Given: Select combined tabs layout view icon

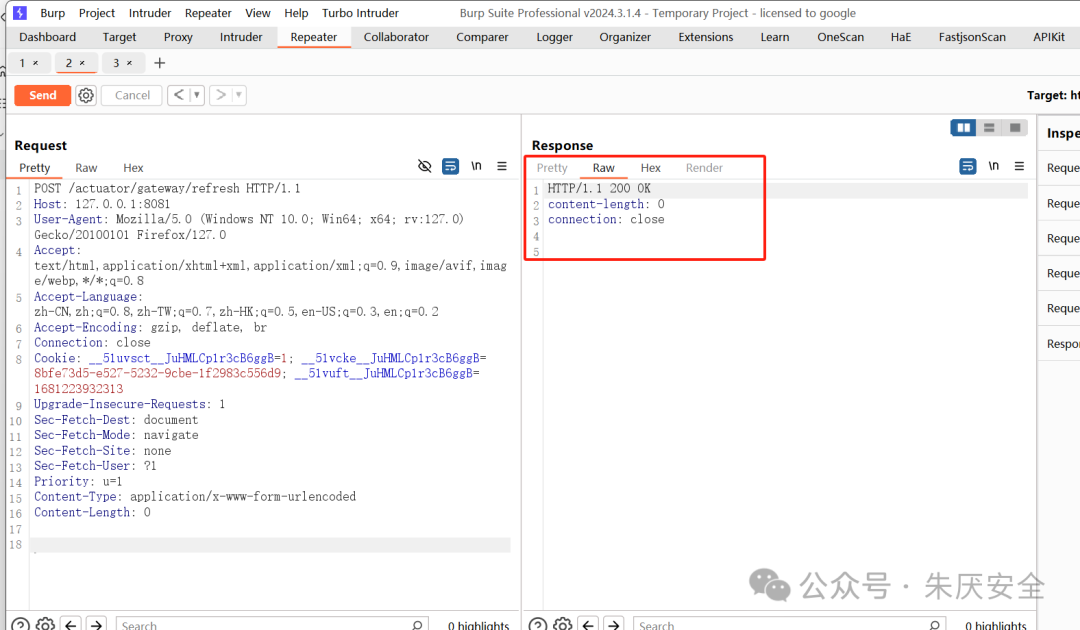Looking at the screenshot, I should pyautogui.click(x=1015, y=127).
